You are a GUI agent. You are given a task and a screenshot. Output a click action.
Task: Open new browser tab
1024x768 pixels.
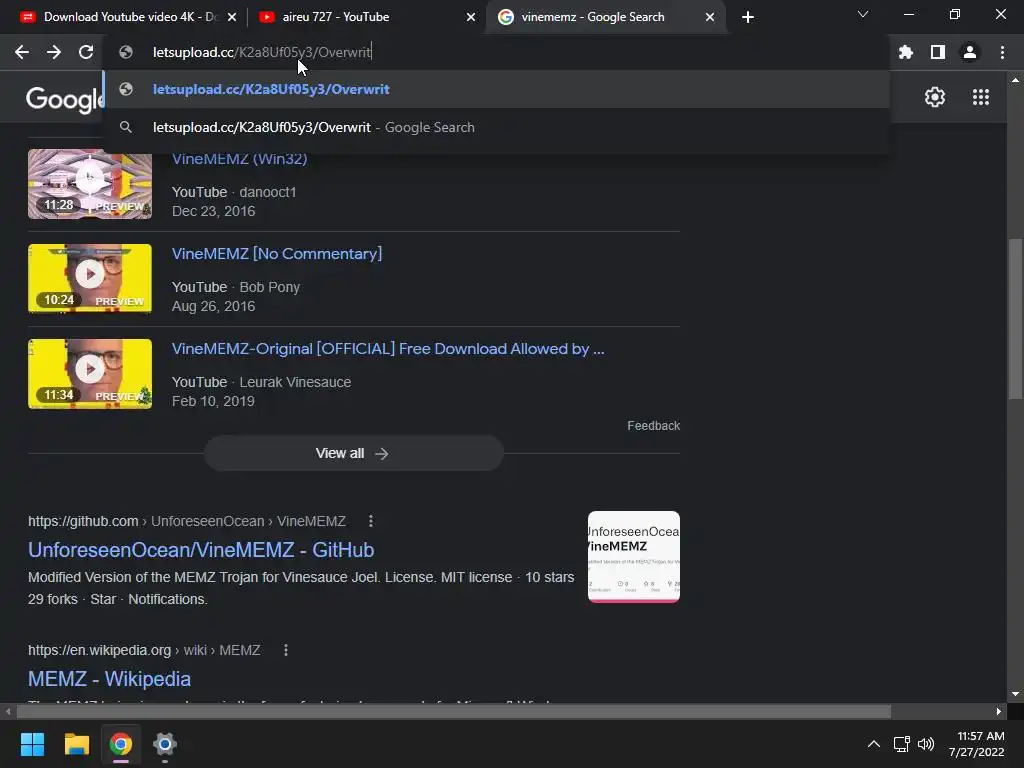[748, 17]
